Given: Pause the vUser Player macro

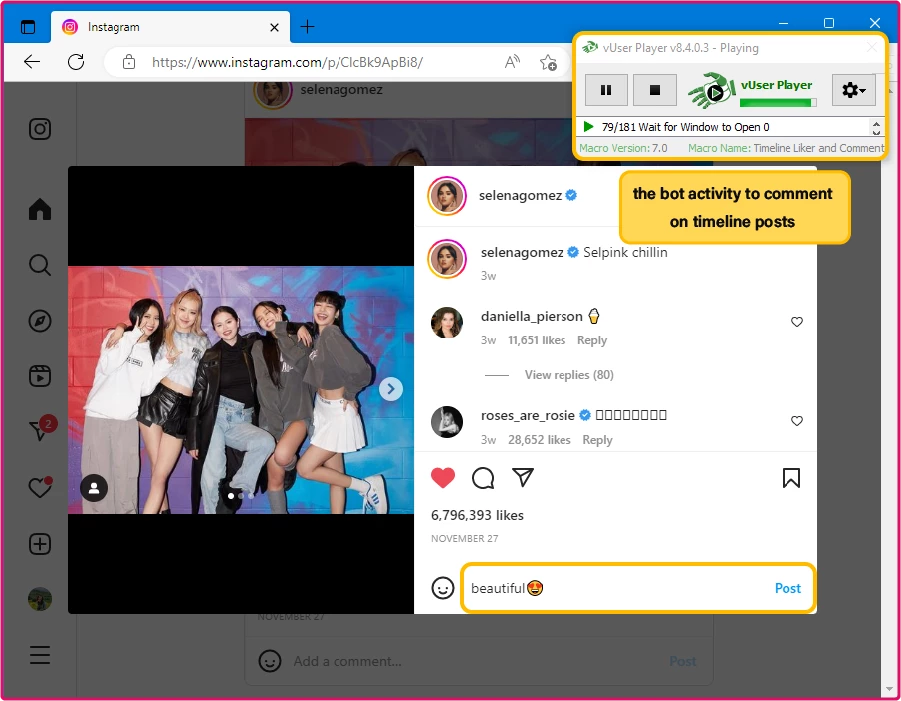Looking at the screenshot, I should coord(606,90).
